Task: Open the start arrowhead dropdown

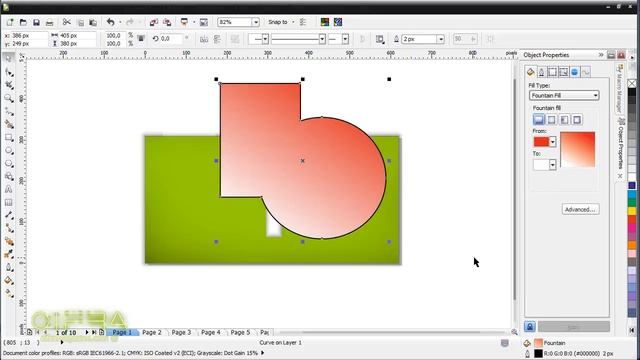Action: [265, 39]
